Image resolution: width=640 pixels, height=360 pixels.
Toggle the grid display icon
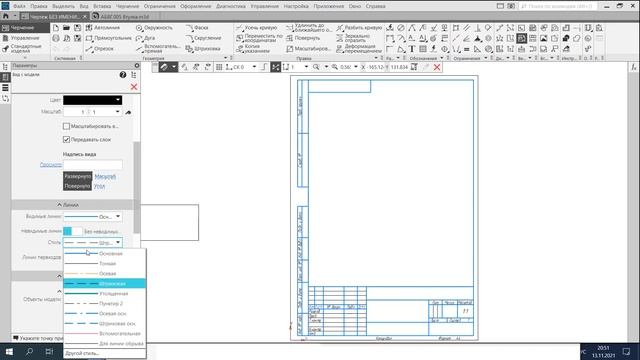(219, 67)
